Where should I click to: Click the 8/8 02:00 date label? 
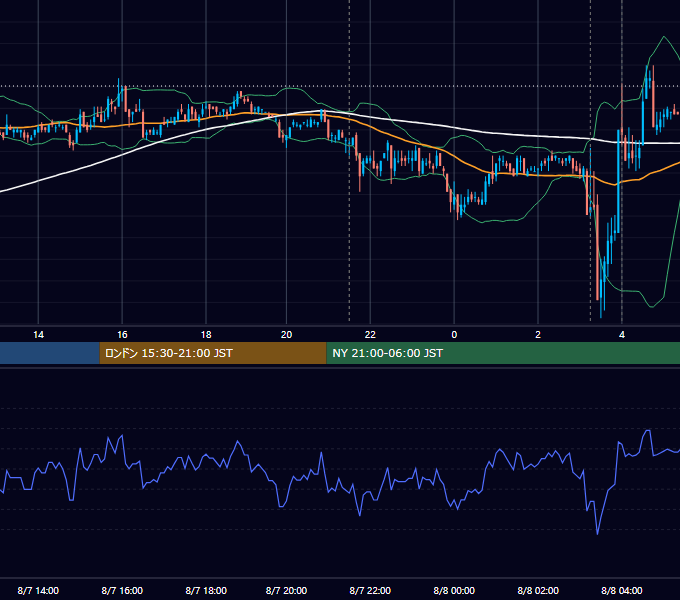[538, 590]
